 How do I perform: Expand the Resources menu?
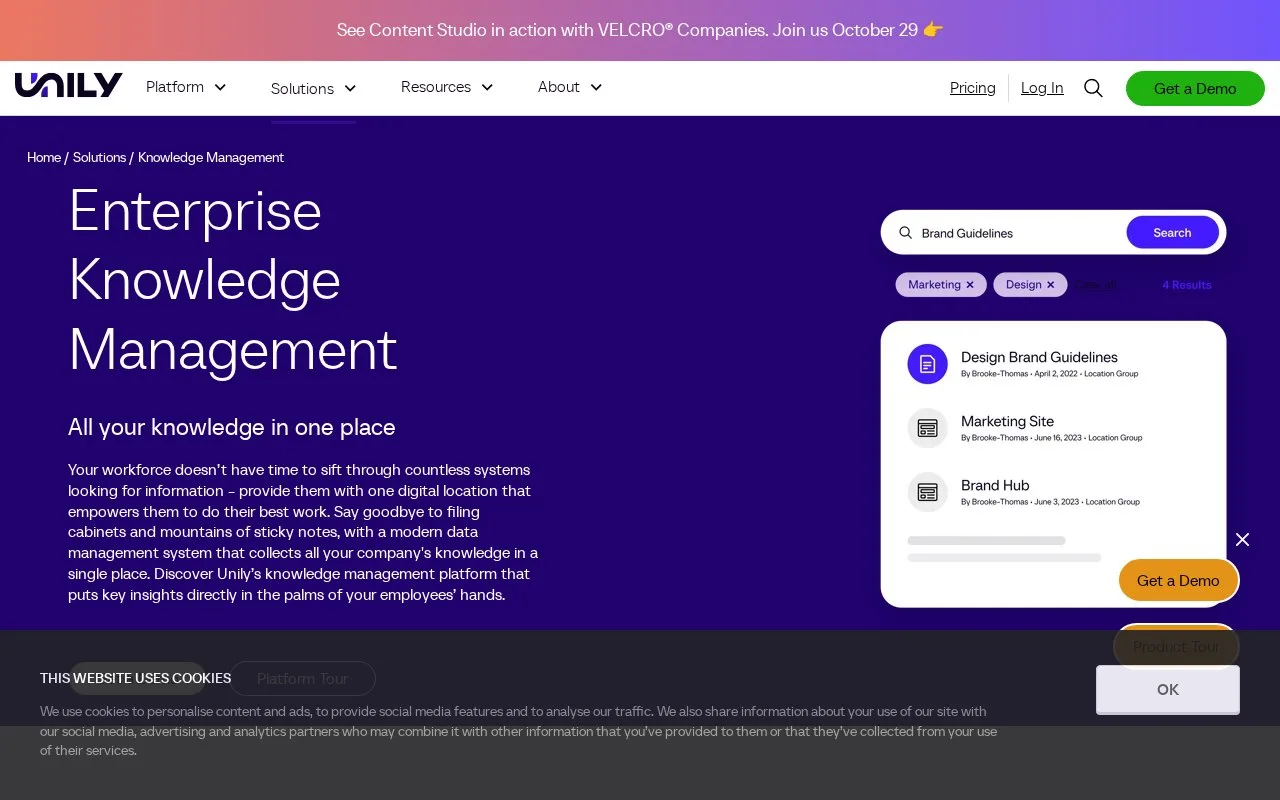click(x=447, y=87)
